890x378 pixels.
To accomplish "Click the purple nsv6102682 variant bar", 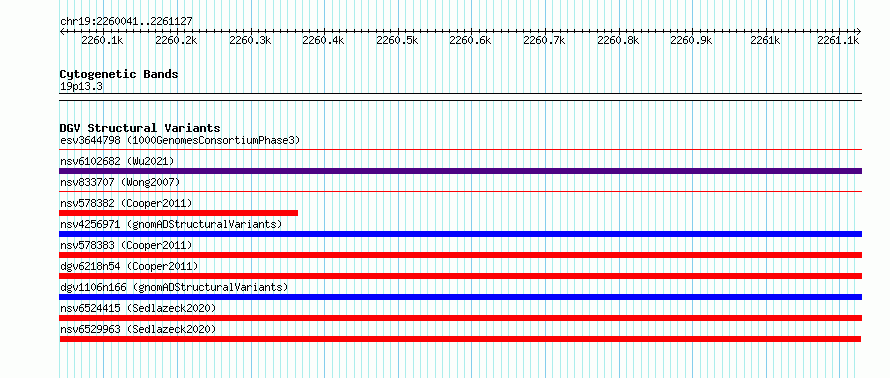I will 460,171.
